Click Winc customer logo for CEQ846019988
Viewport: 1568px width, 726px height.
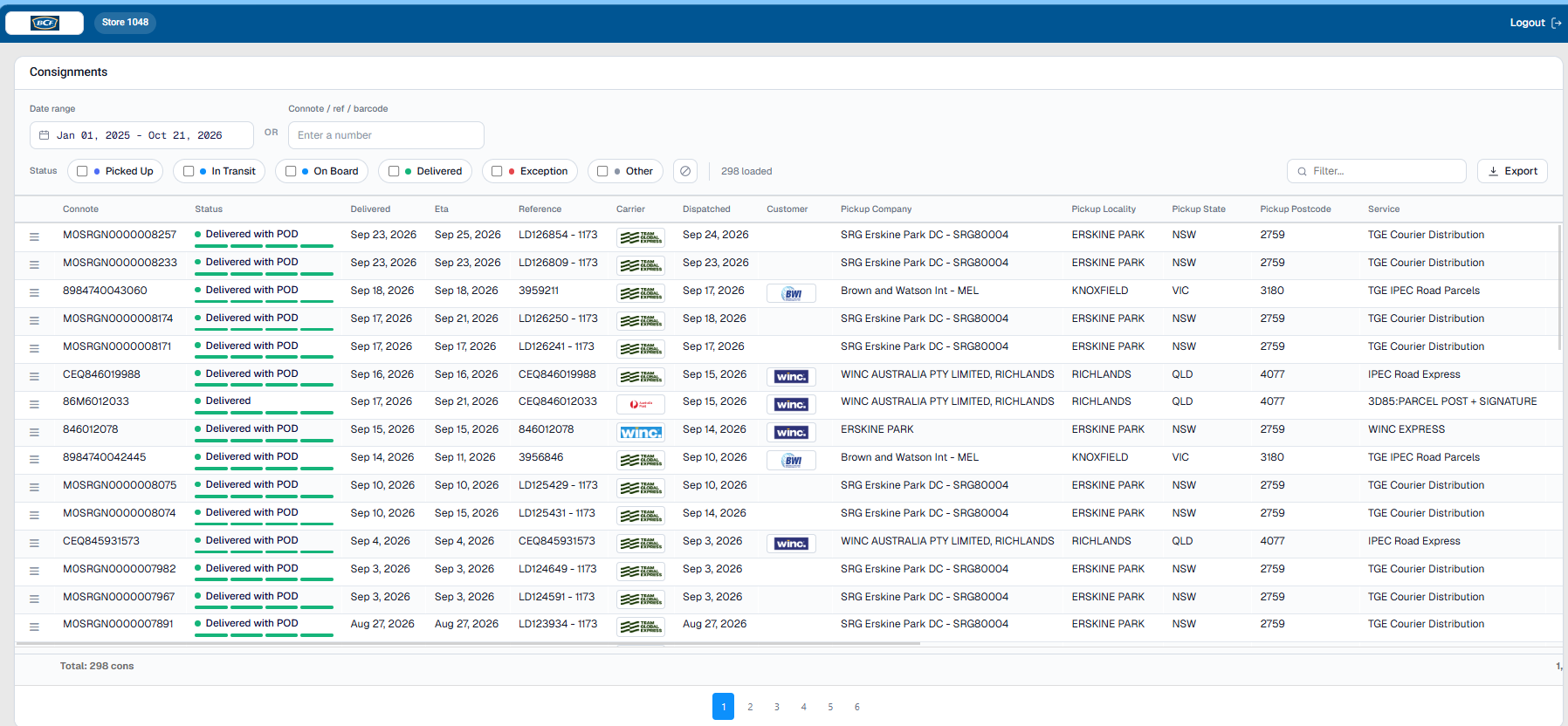coord(791,376)
